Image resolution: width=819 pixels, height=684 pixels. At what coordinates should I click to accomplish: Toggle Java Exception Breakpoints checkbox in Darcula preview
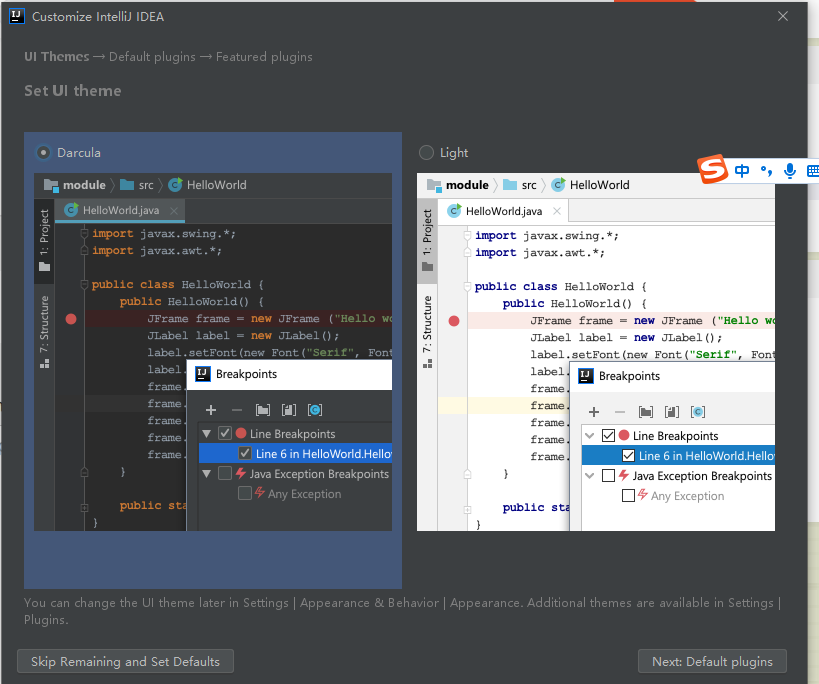225,474
